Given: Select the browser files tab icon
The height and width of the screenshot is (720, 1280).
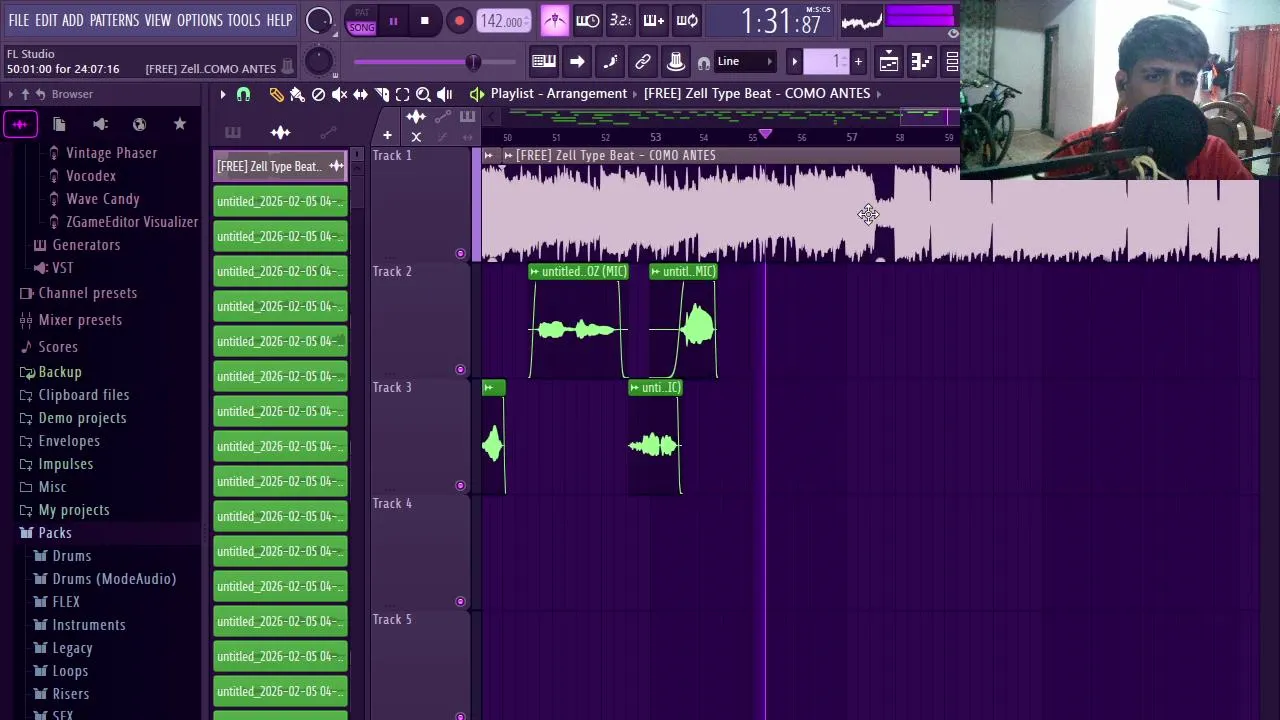Looking at the screenshot, I should click(x=59, y=124).
